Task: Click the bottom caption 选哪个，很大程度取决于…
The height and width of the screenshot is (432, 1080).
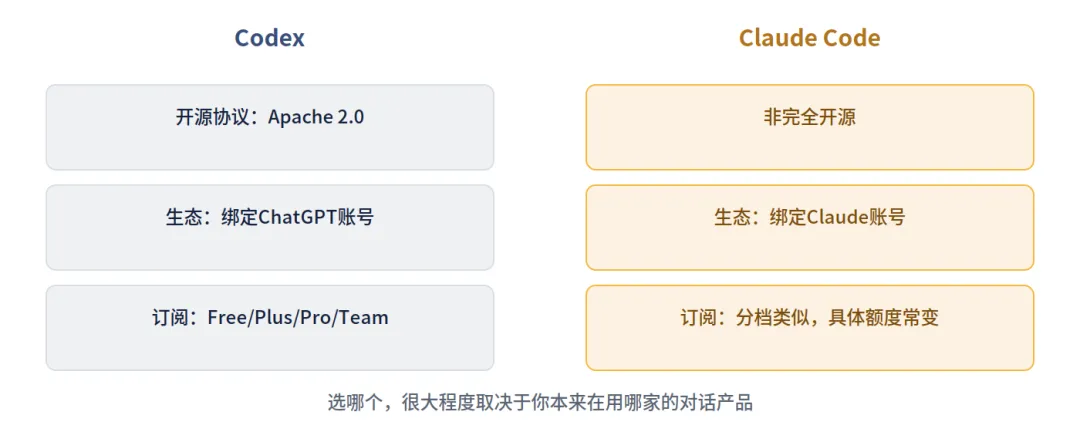Action: point(540,402)
